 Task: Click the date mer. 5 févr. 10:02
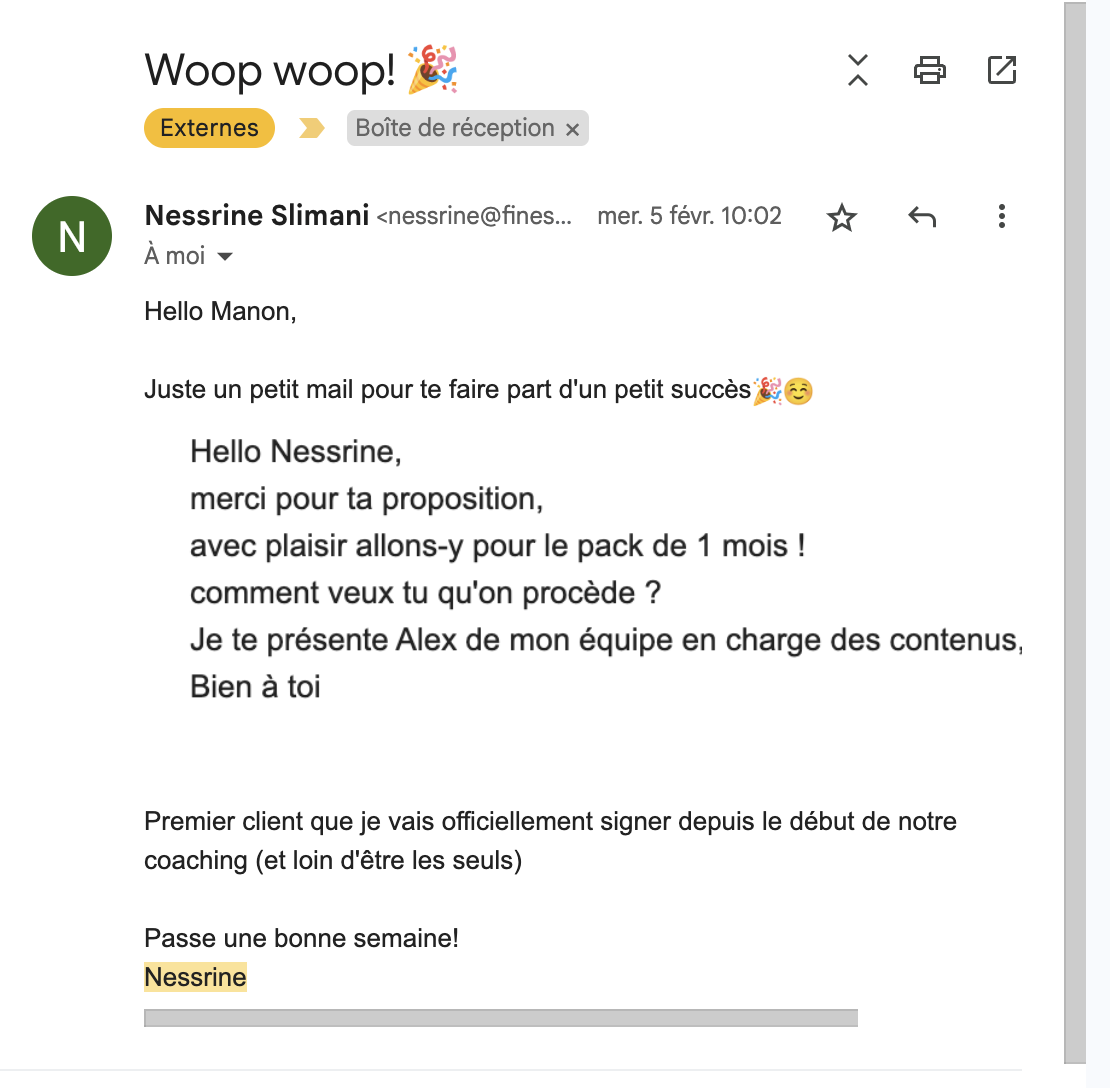pos(690,215)
